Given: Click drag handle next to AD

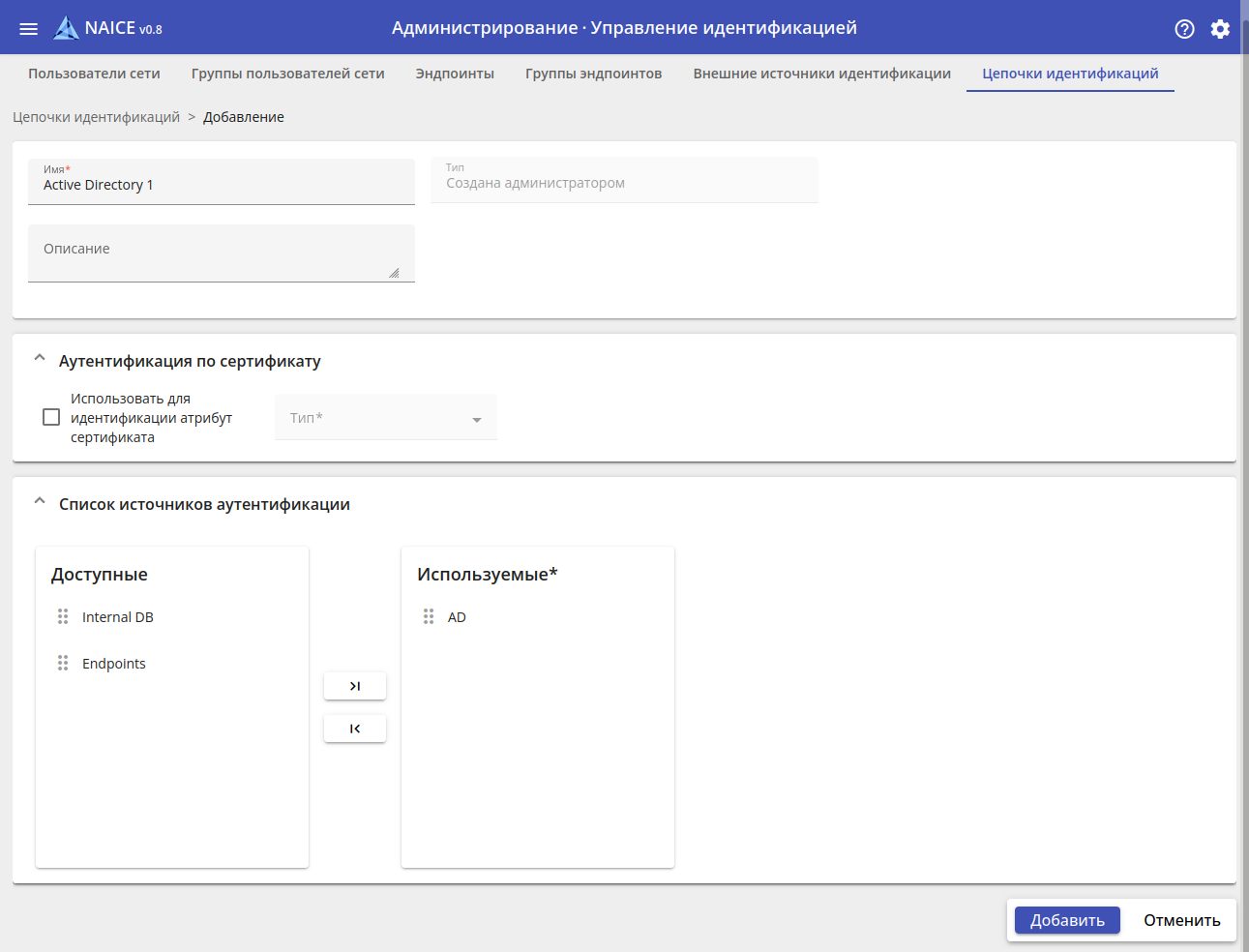Looking at the screenshot, I should 429,616.
